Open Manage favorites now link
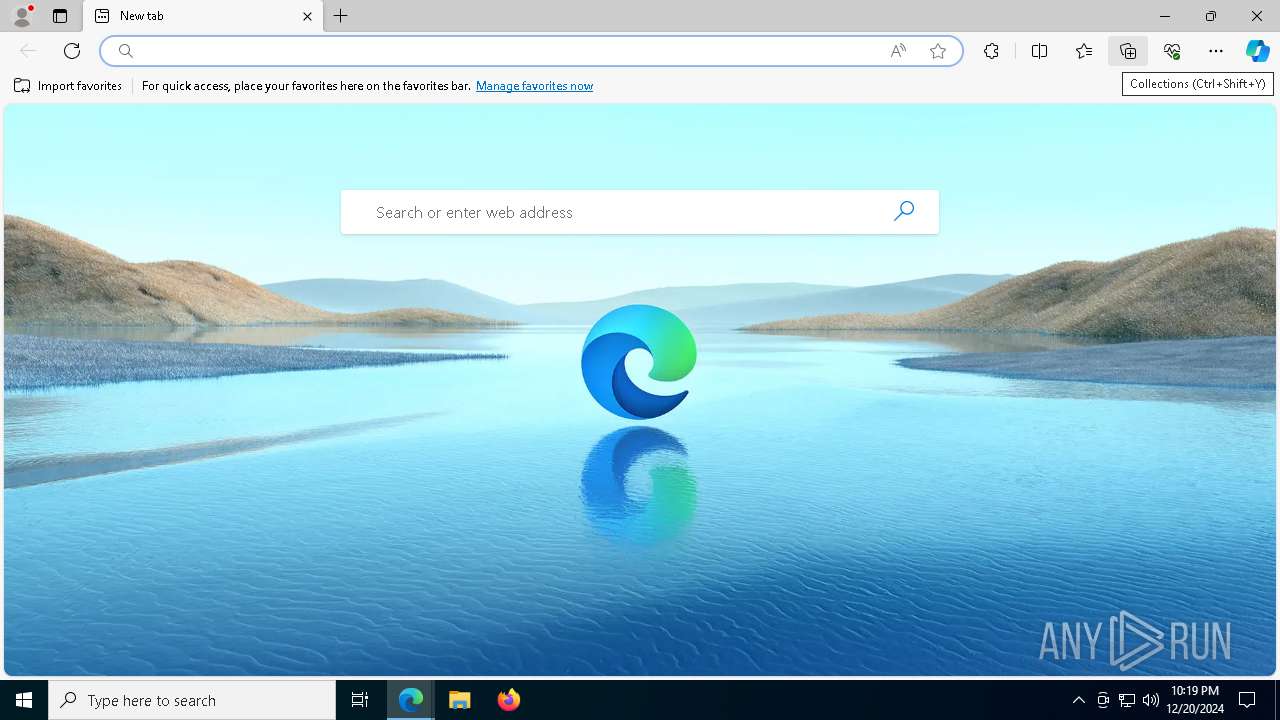Screen dimensions: 1280x720 point(534,86)
